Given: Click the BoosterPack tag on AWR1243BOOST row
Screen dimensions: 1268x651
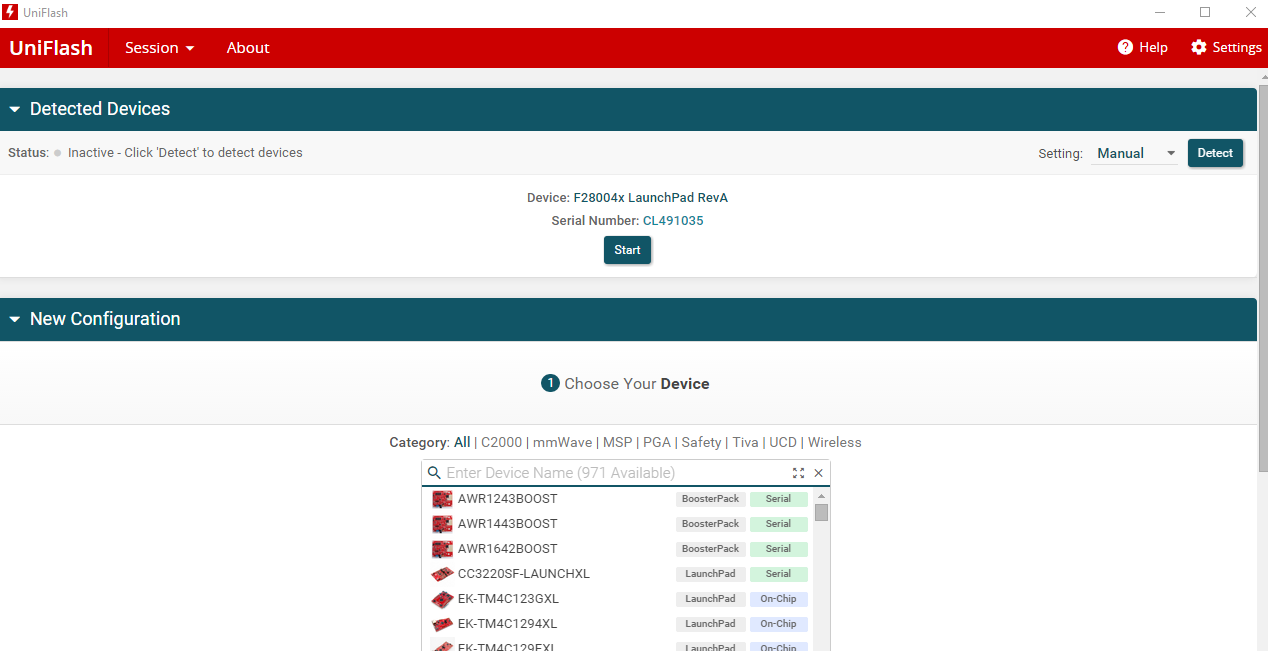Looking at the screenshot, I should [x=711, y=499].
